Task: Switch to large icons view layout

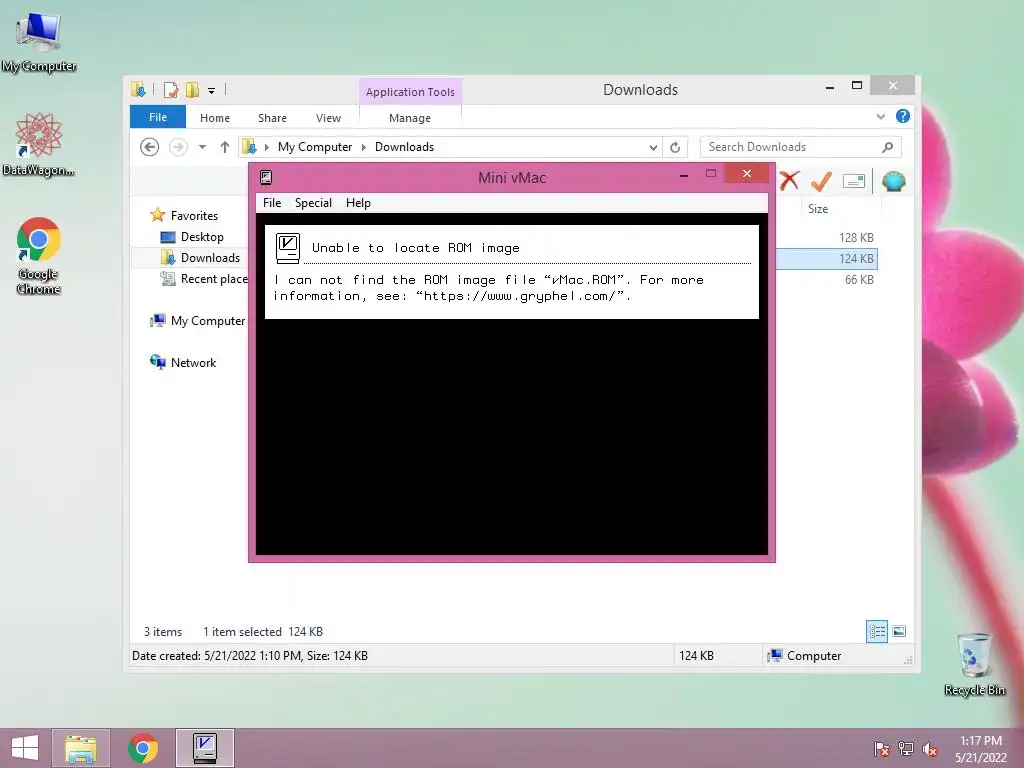Action: point(899,631)
